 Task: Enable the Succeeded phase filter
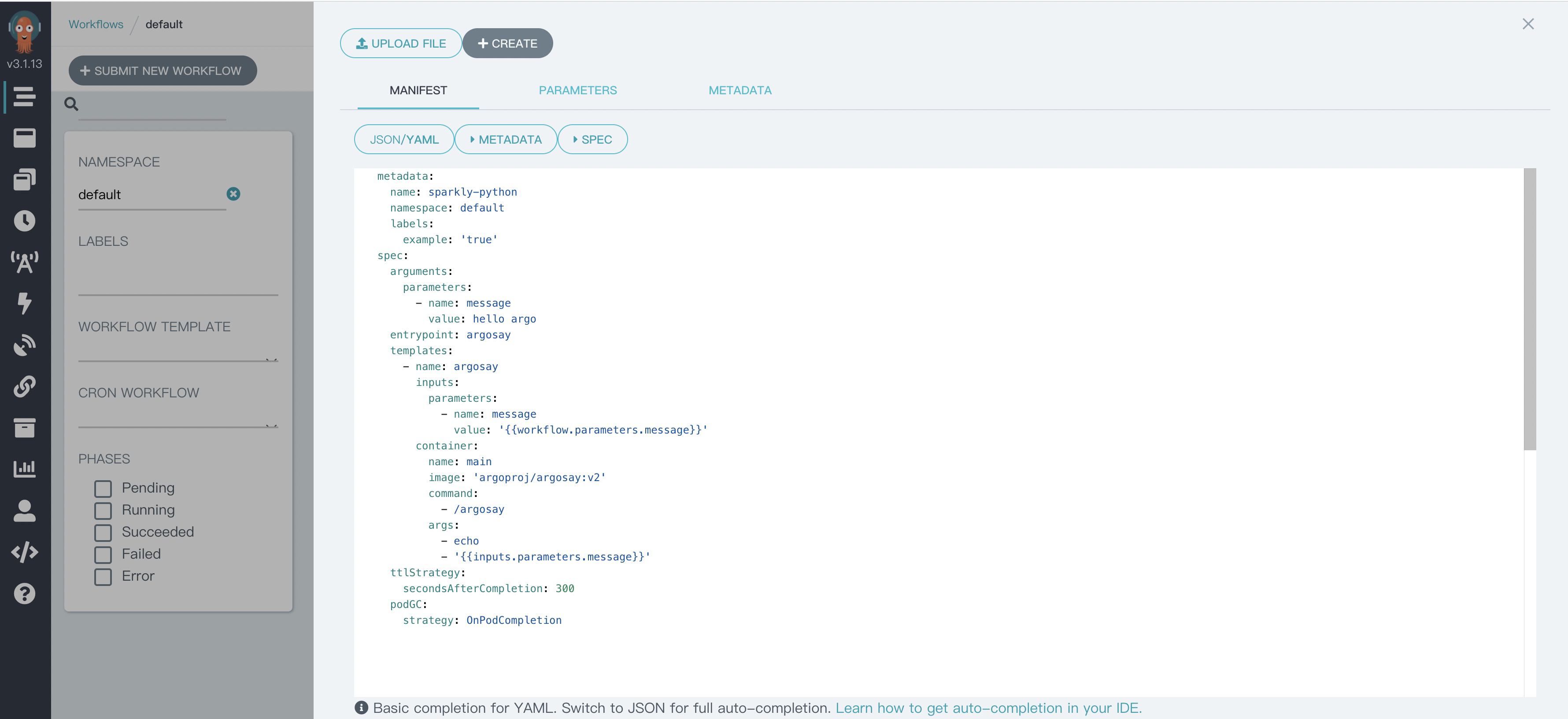click(103, 533)
